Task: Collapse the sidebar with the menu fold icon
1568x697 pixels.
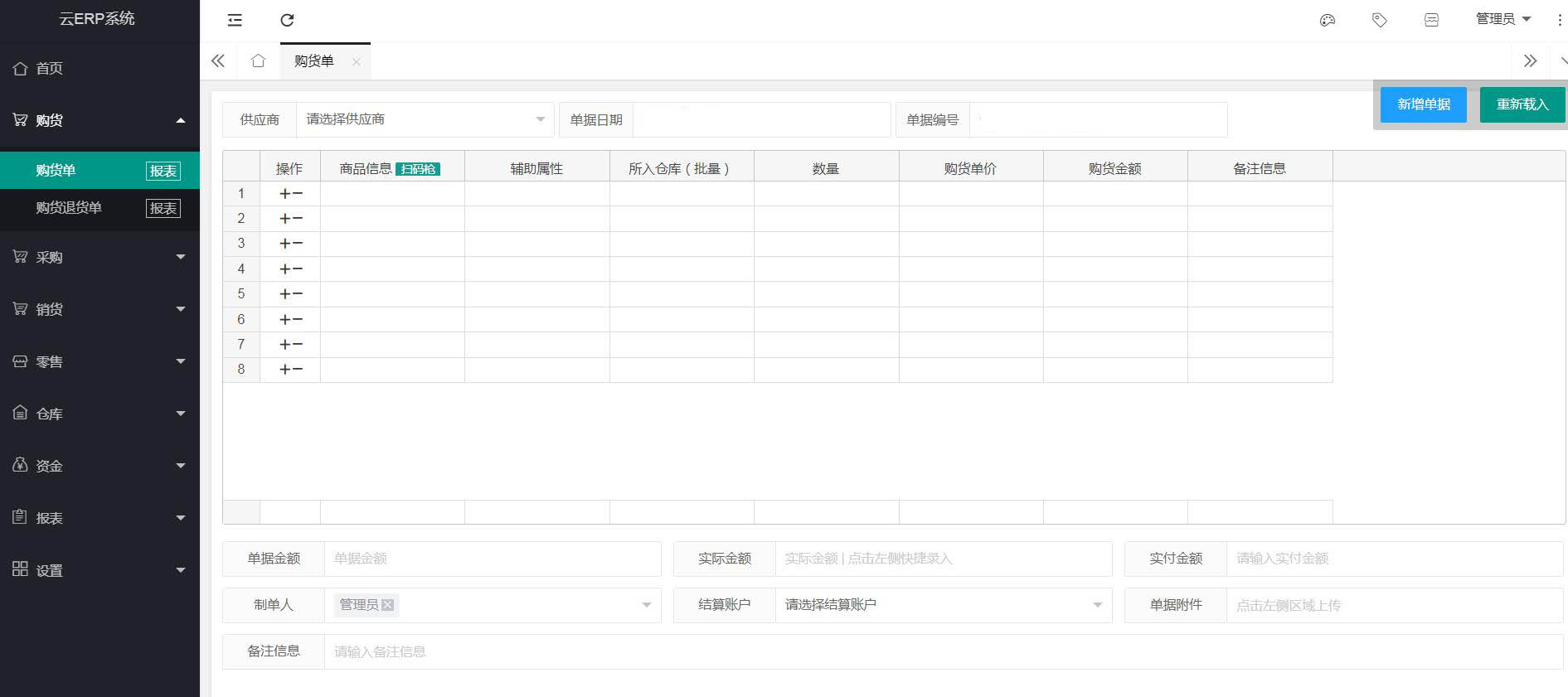Action: point(235,20)
